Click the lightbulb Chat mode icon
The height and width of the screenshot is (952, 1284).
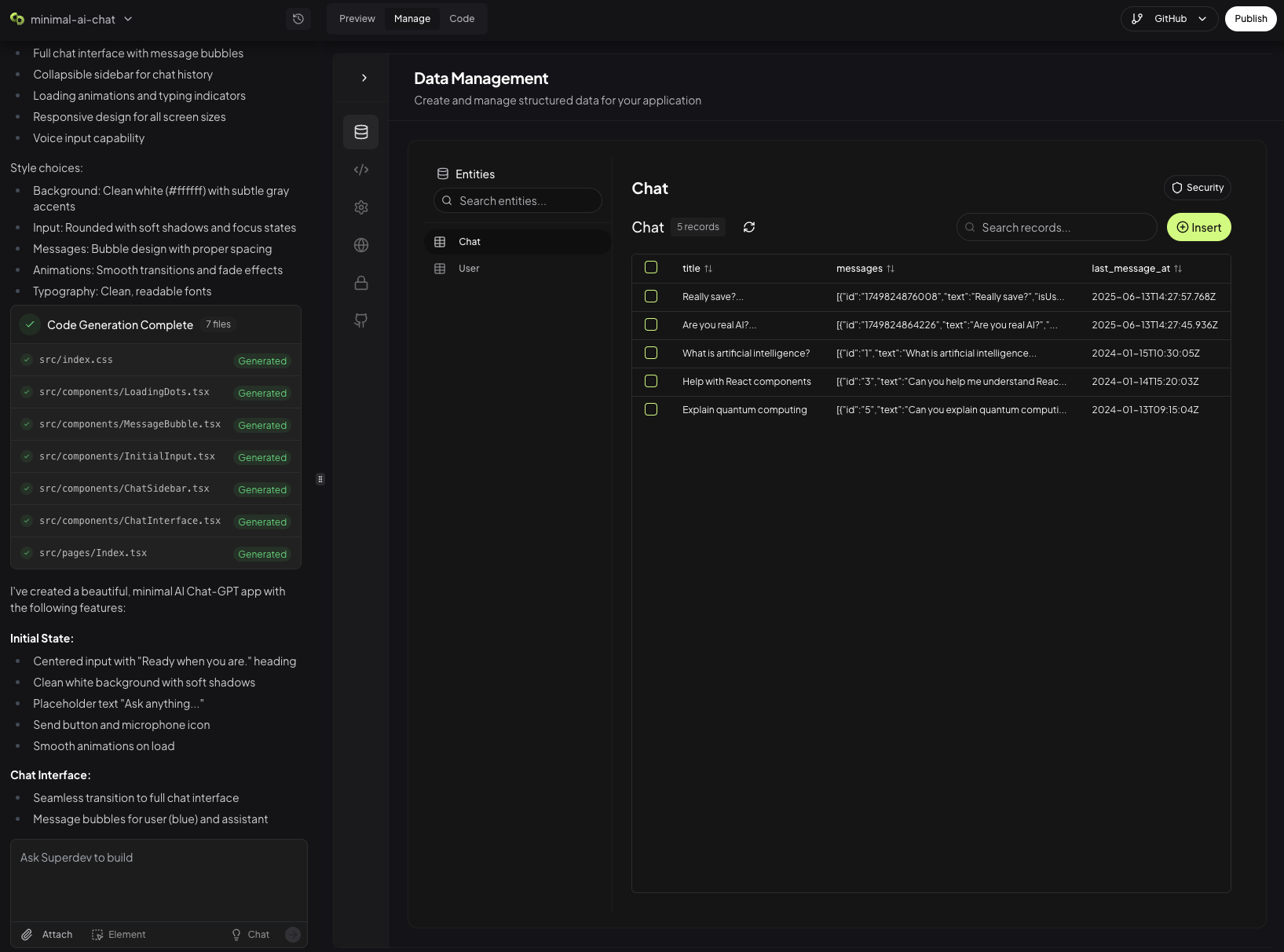point(236,935)
